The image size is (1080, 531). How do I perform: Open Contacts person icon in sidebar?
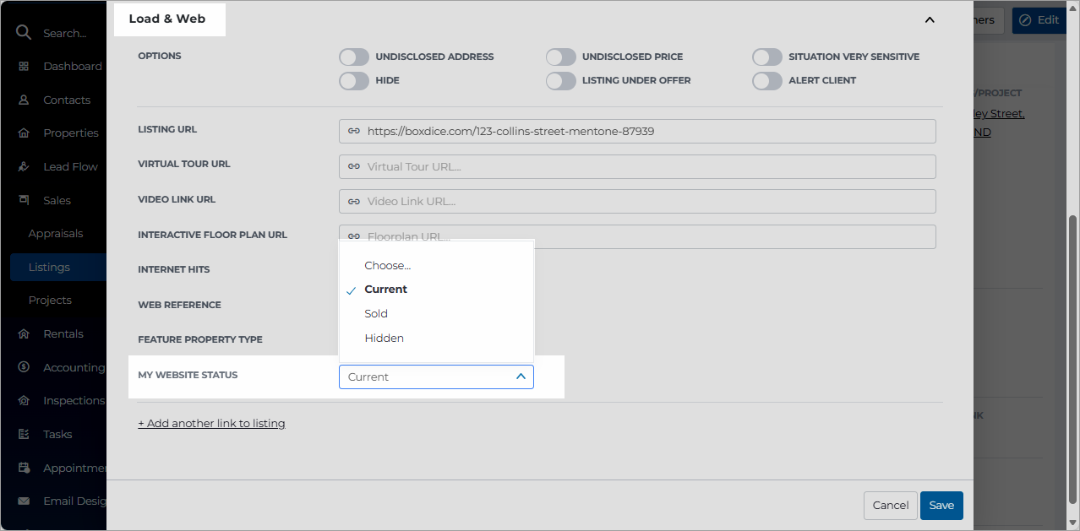[24, 100]
